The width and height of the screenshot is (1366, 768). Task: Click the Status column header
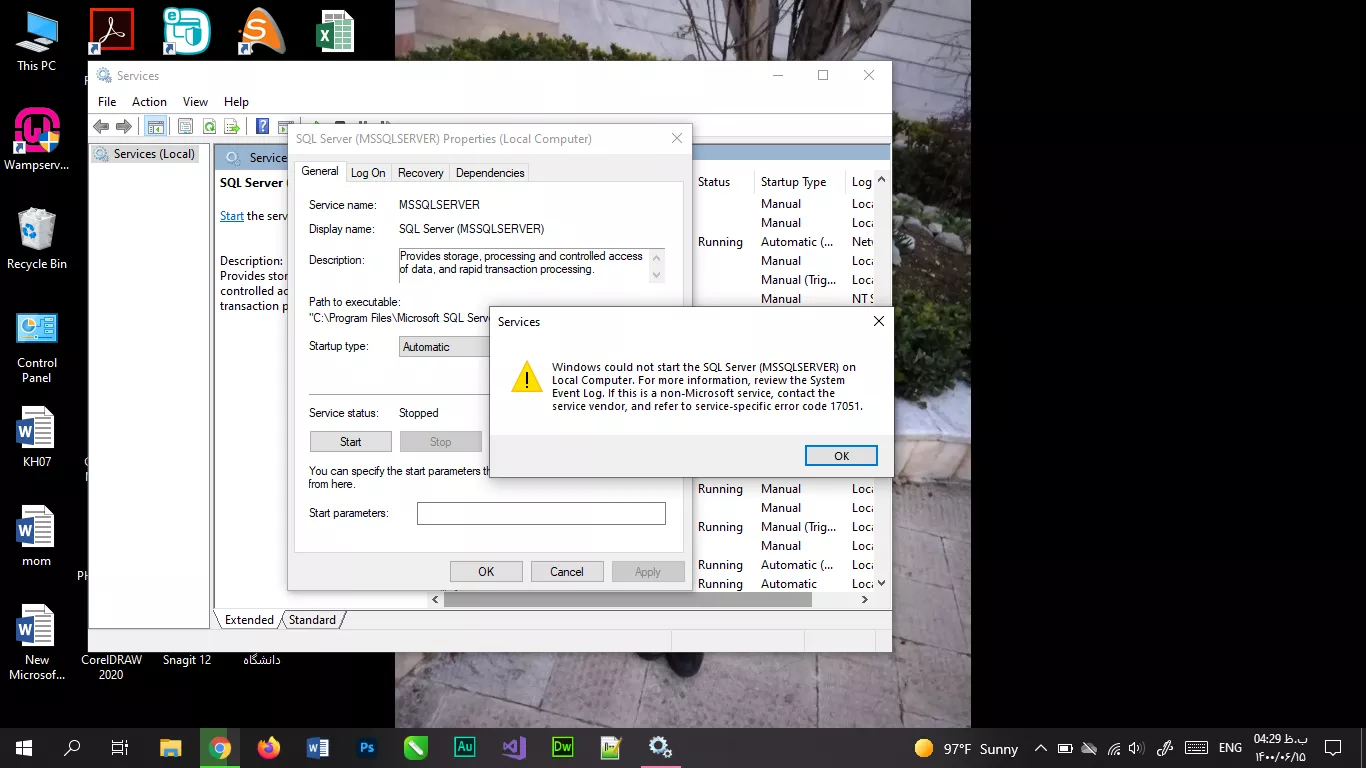point(714,182)
